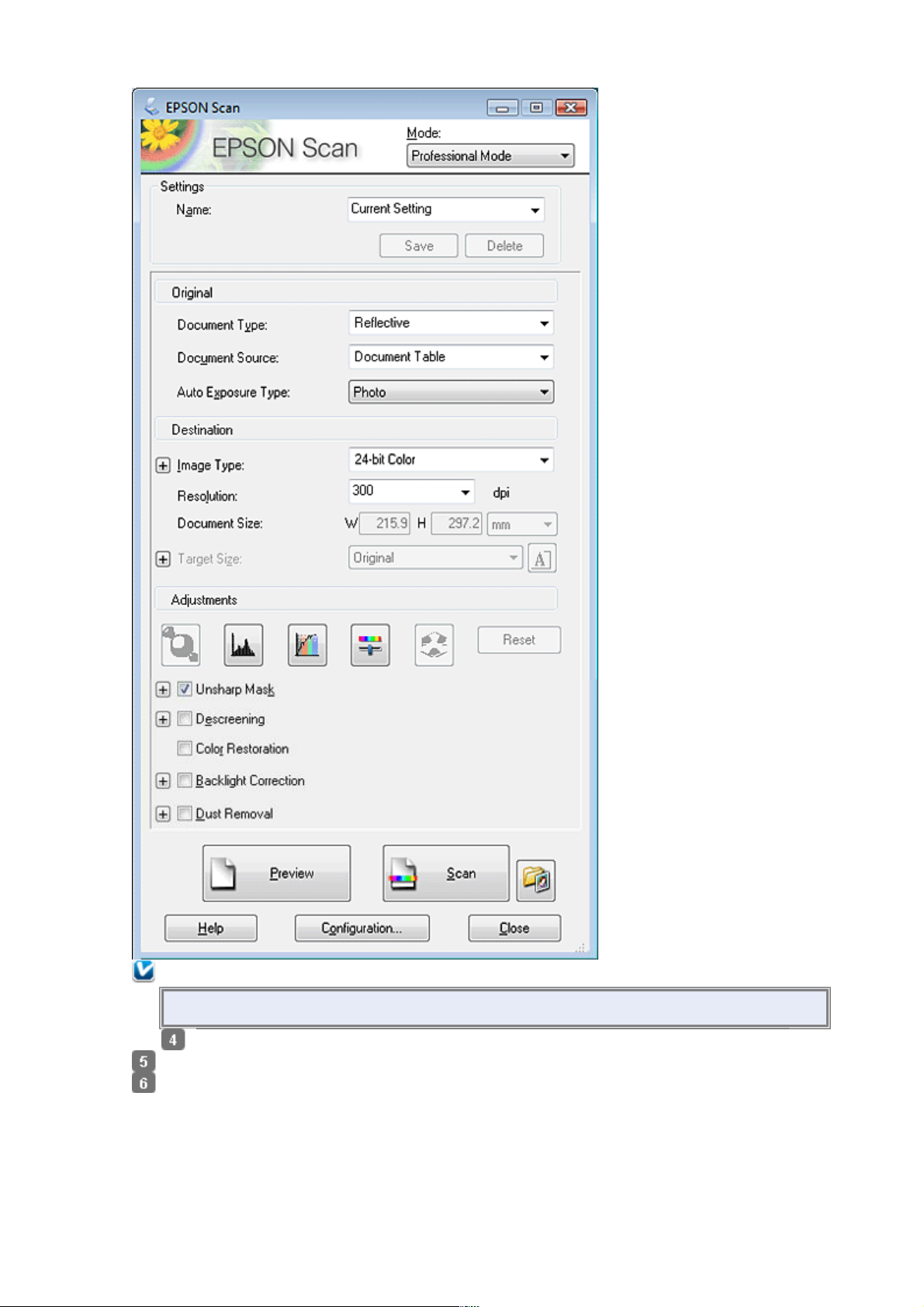Maximize the EPSON Scan window
Screen dimensions: 924x1307
[x=536, y=108]
